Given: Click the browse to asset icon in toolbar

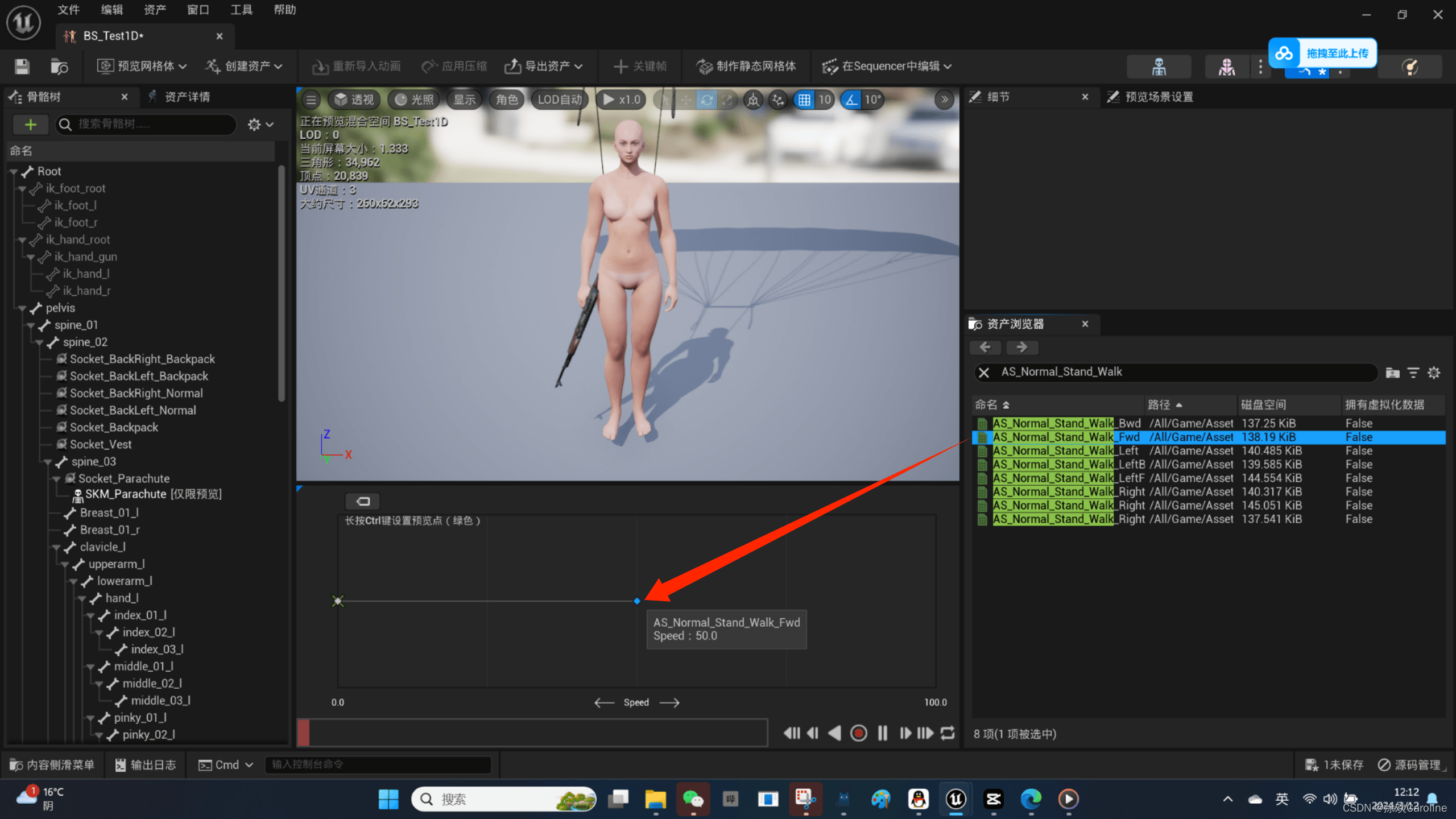Looking at the screenshot, I should [59, 67].
